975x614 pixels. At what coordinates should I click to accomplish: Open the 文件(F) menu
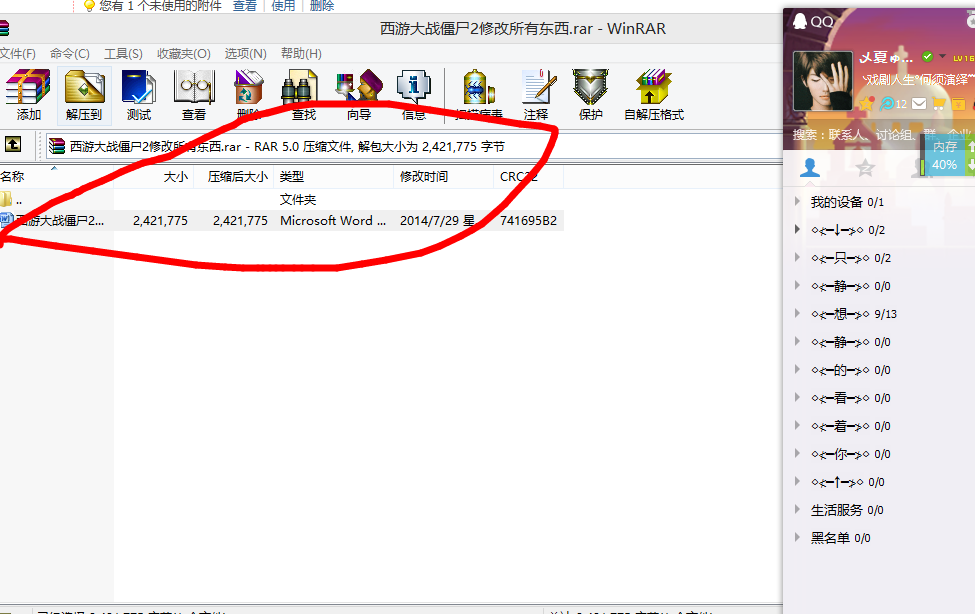coord(17,53)
